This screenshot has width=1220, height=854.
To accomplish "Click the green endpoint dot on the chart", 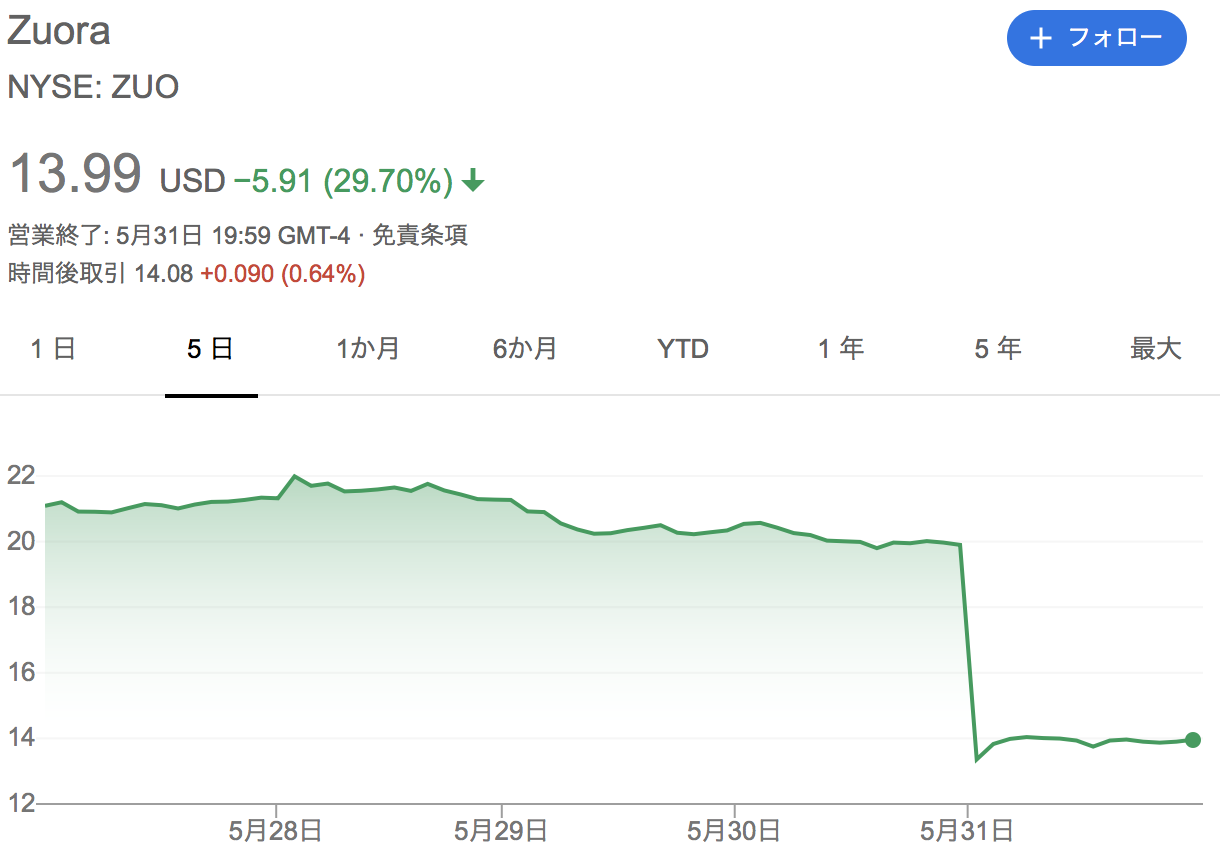I will [x=1192, y=740].
